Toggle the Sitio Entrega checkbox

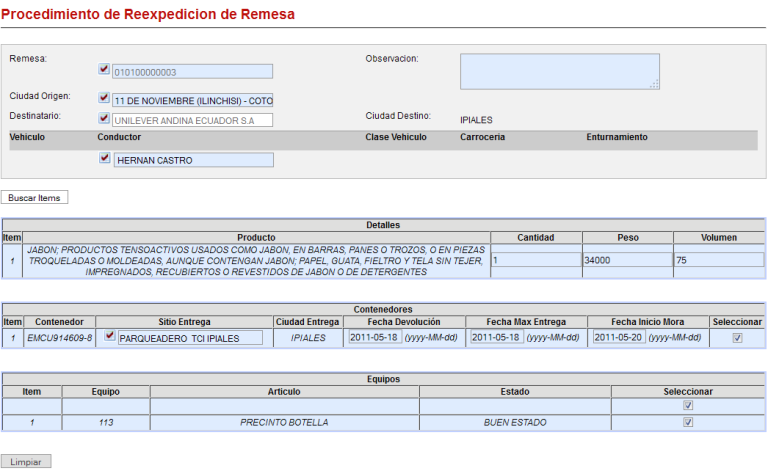tap(110, 336)
